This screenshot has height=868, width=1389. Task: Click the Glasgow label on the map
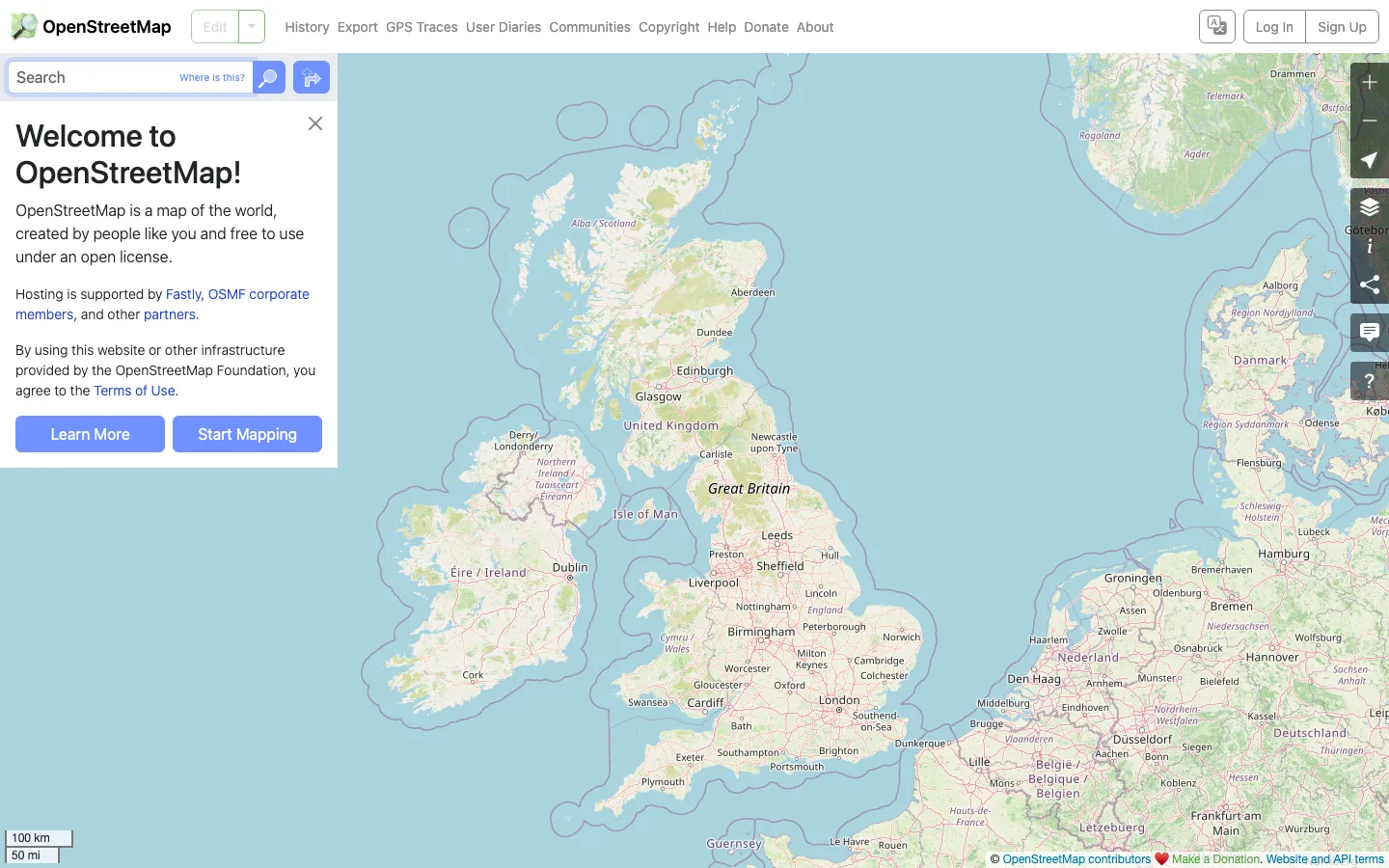coord(658,396)
